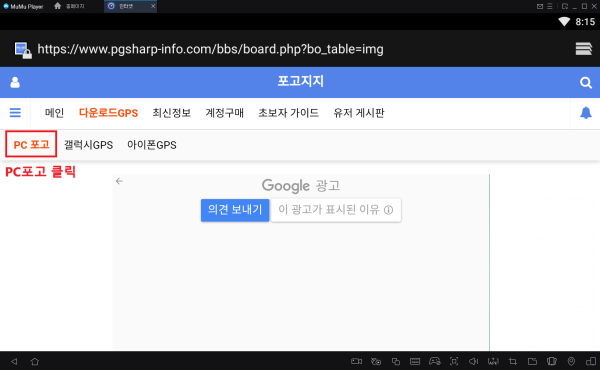The width and height of the screenshot is (600, 370).
Task: Open the 최신정보 menu item
Action: [171, 113]
